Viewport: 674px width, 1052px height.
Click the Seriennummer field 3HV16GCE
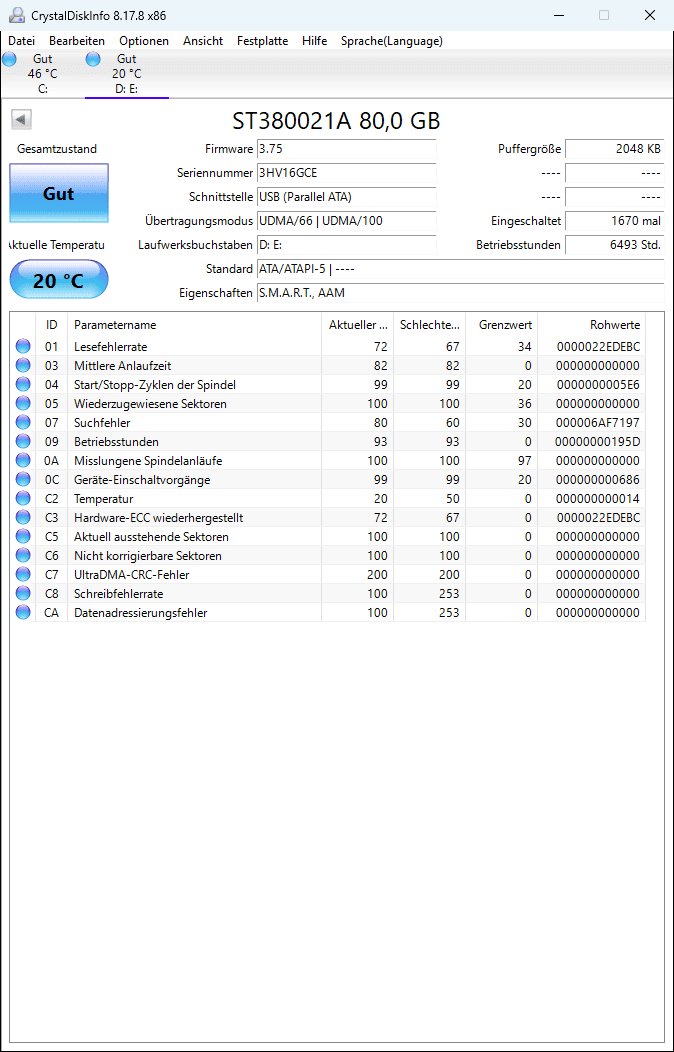pos(347,173)
